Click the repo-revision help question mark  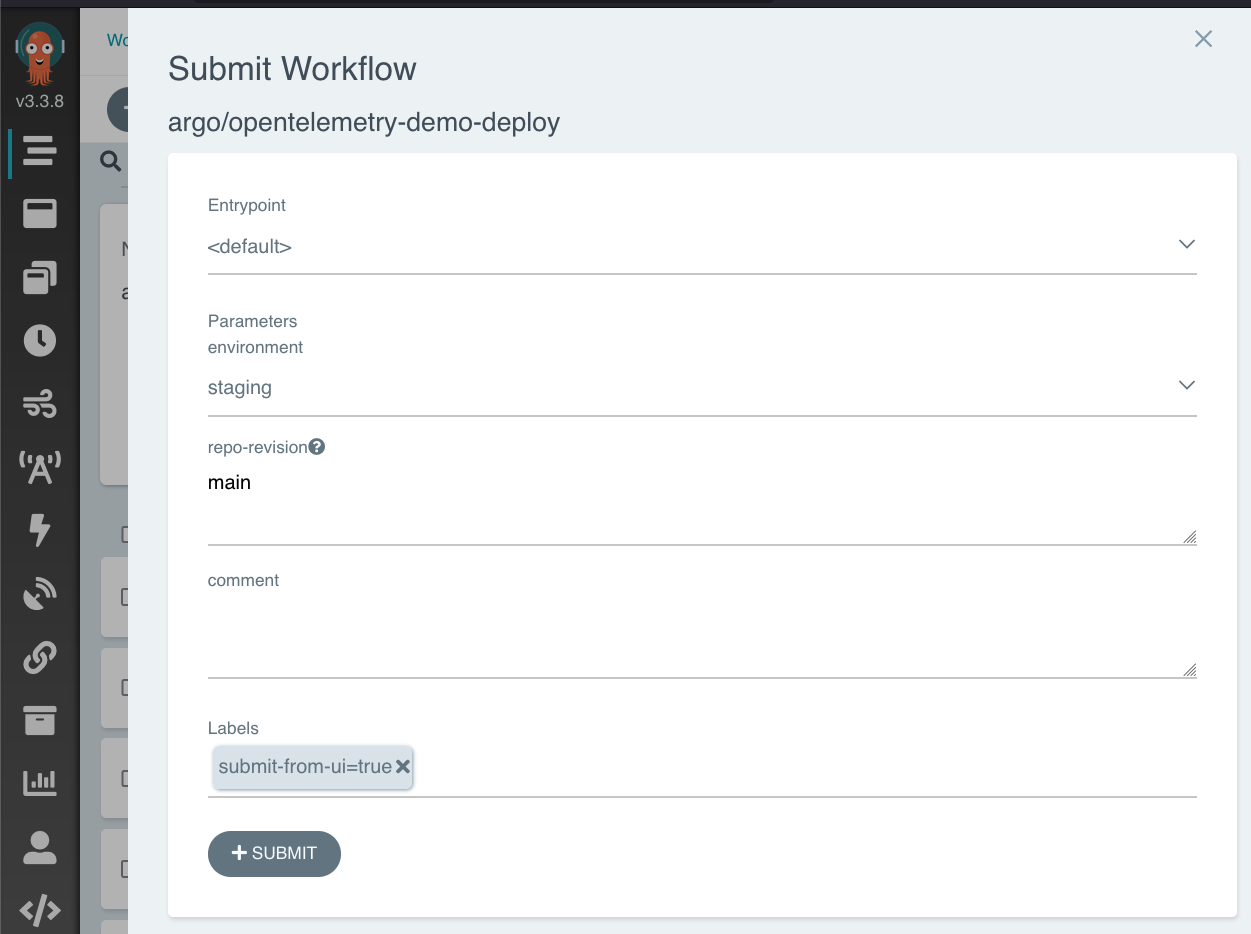tap(317, 447)
